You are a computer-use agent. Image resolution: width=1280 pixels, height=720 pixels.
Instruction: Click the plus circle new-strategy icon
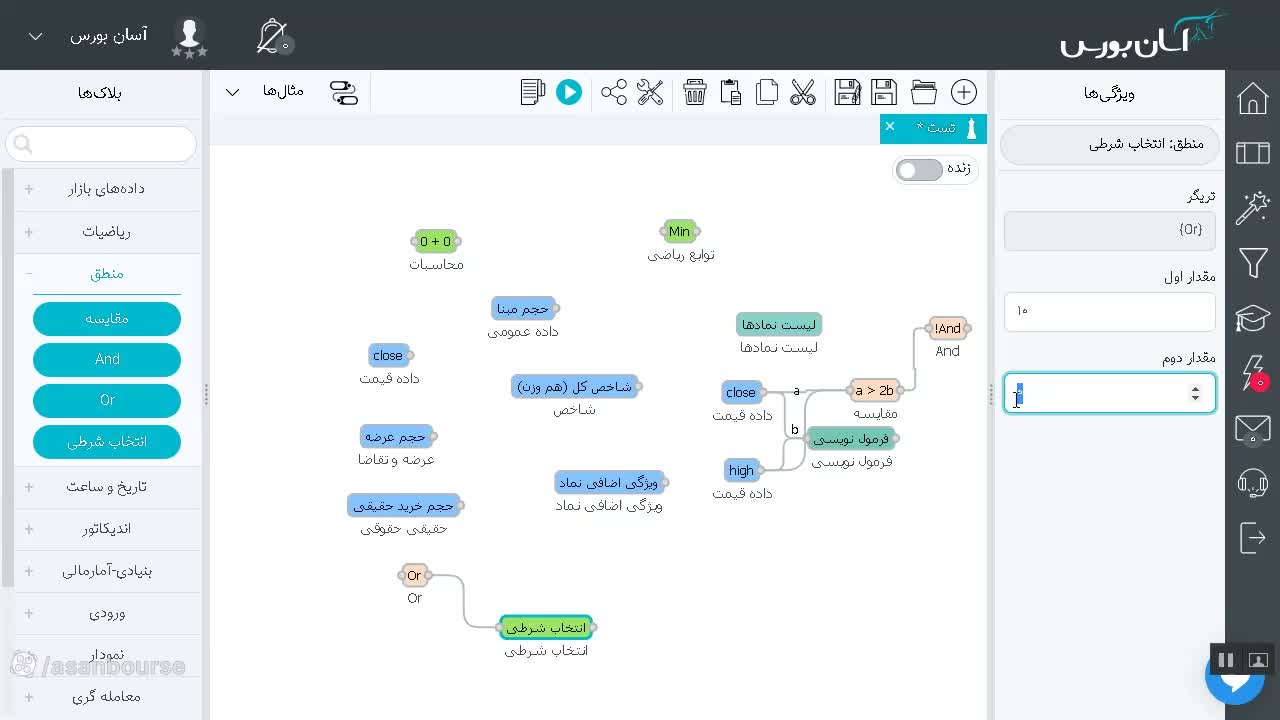tap(964, 92)
